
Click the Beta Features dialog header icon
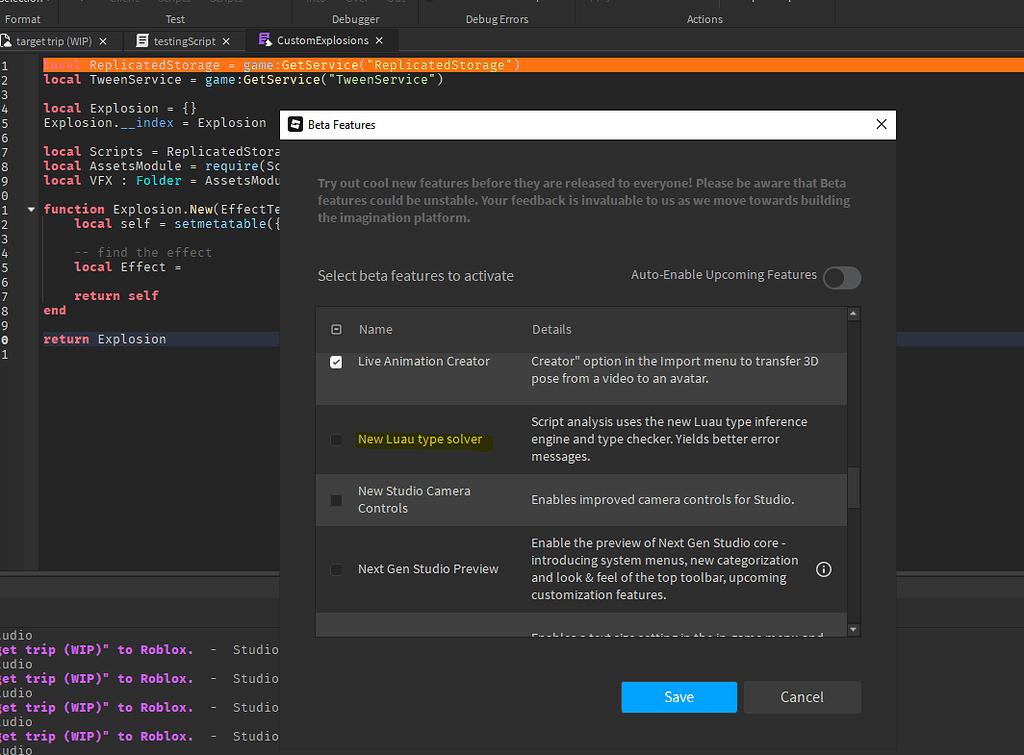click(295, 124)
